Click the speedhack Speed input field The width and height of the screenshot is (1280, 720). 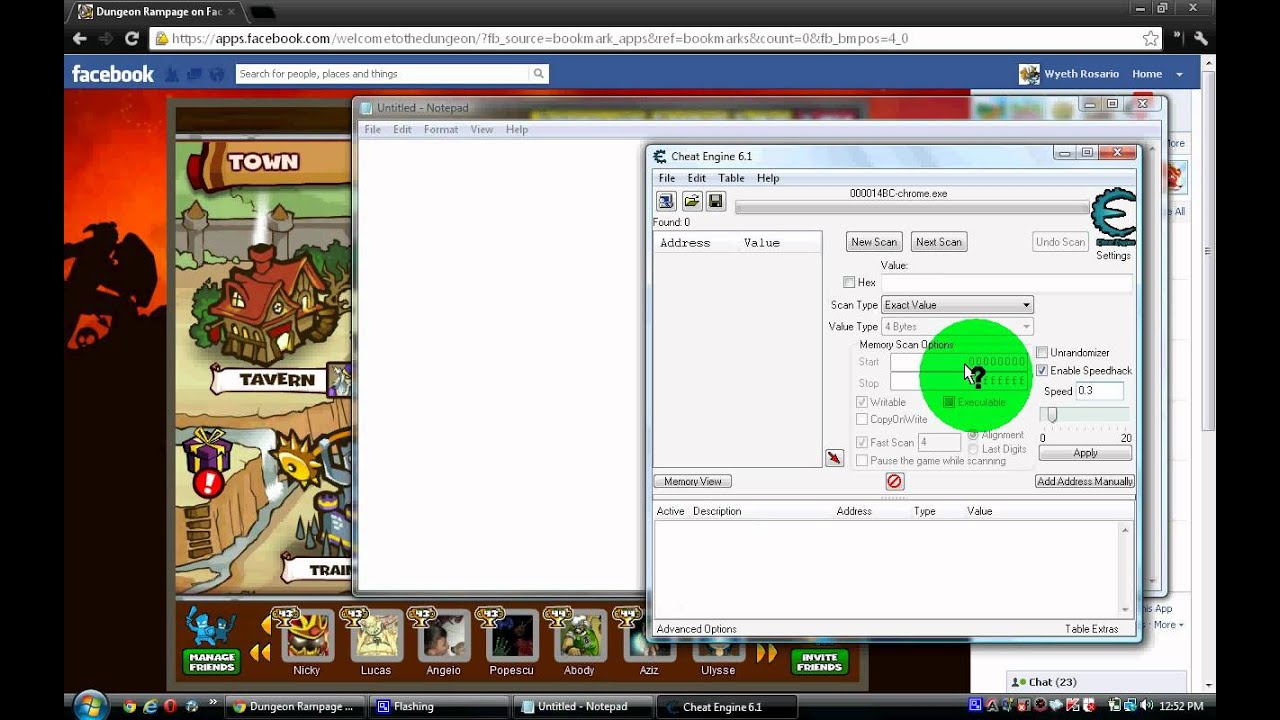[1099, 391]
